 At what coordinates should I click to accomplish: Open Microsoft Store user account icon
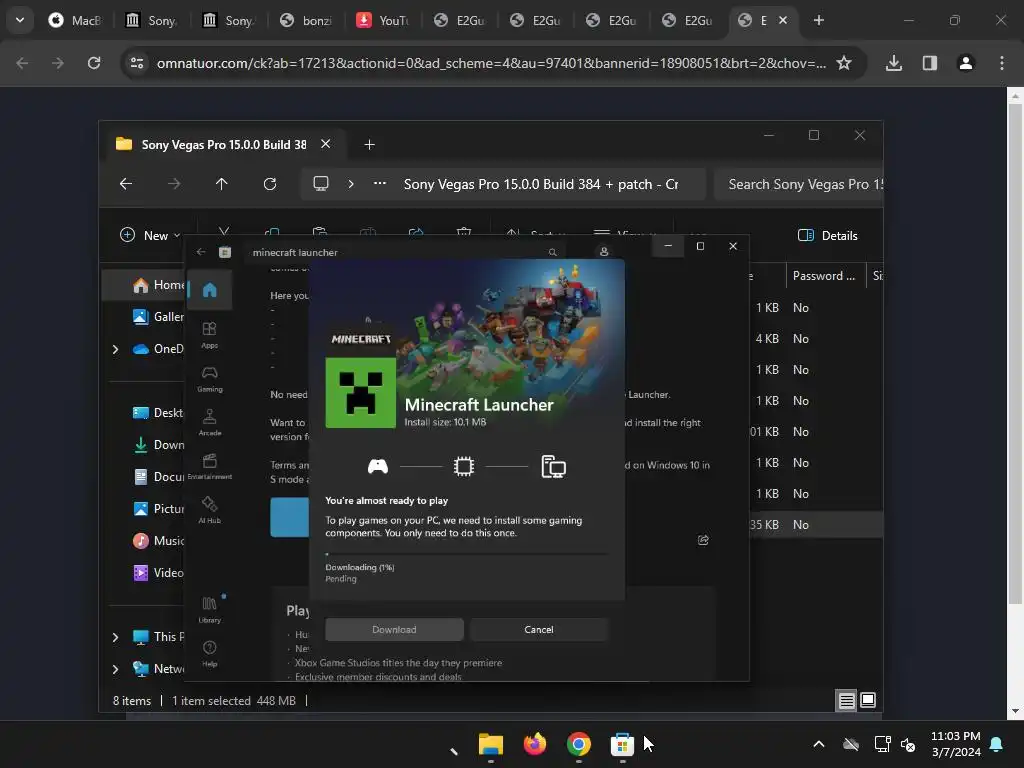604,251
